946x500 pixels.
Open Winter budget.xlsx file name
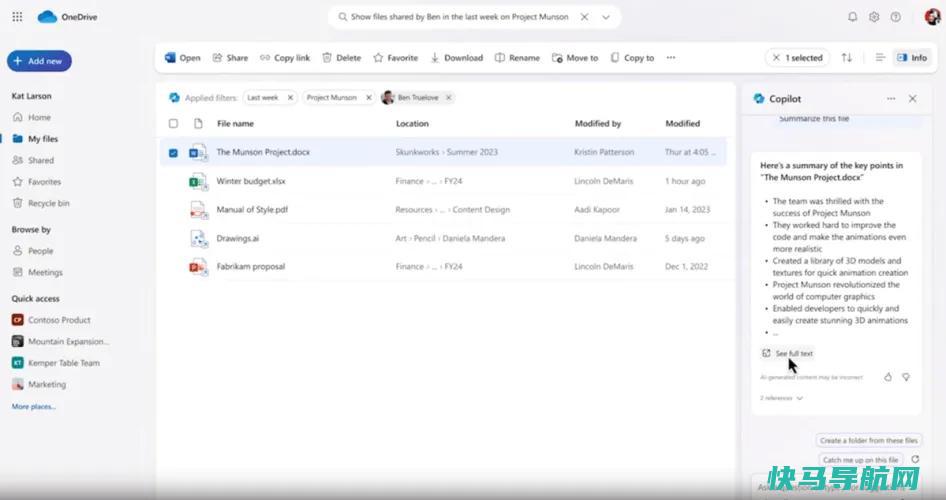pyautogui.click(x=251, y=181)
